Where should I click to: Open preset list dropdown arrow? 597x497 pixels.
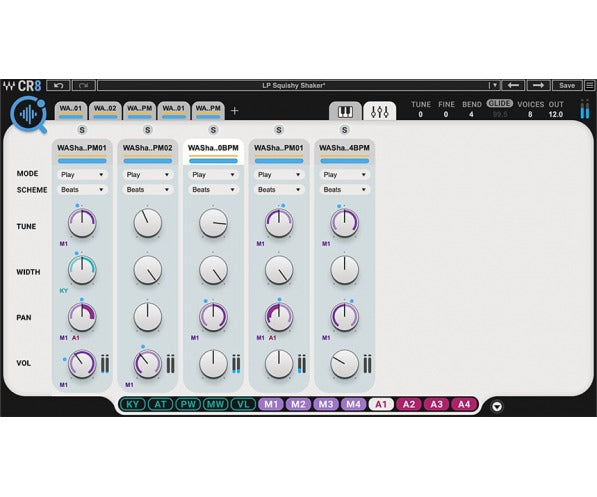(x=494, y=85)
